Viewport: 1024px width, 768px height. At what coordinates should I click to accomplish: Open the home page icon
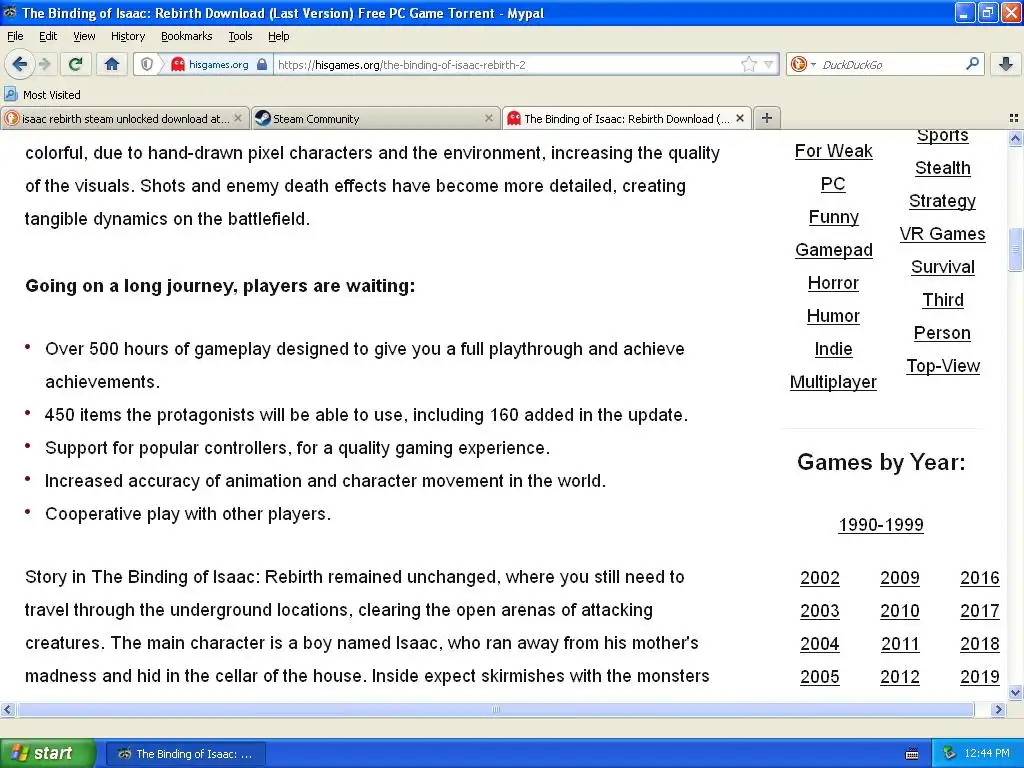(x=112, y=64)
